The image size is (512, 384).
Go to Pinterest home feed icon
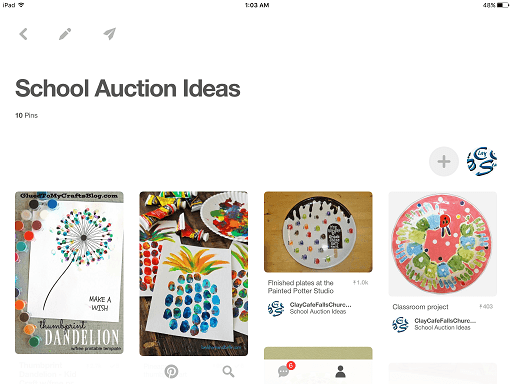(171, 371)
